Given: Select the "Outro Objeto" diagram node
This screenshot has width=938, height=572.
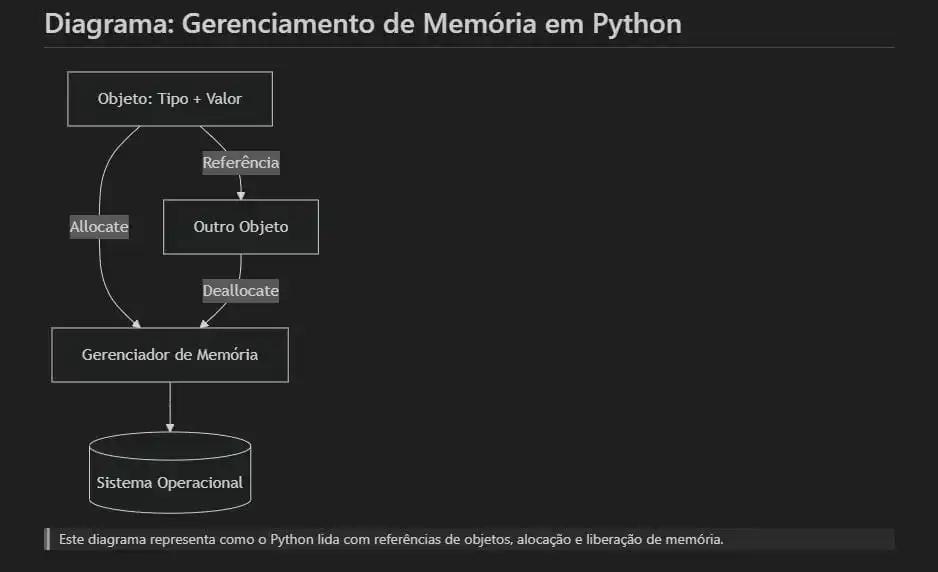Looking at the screenshot, I should (240, 227).
